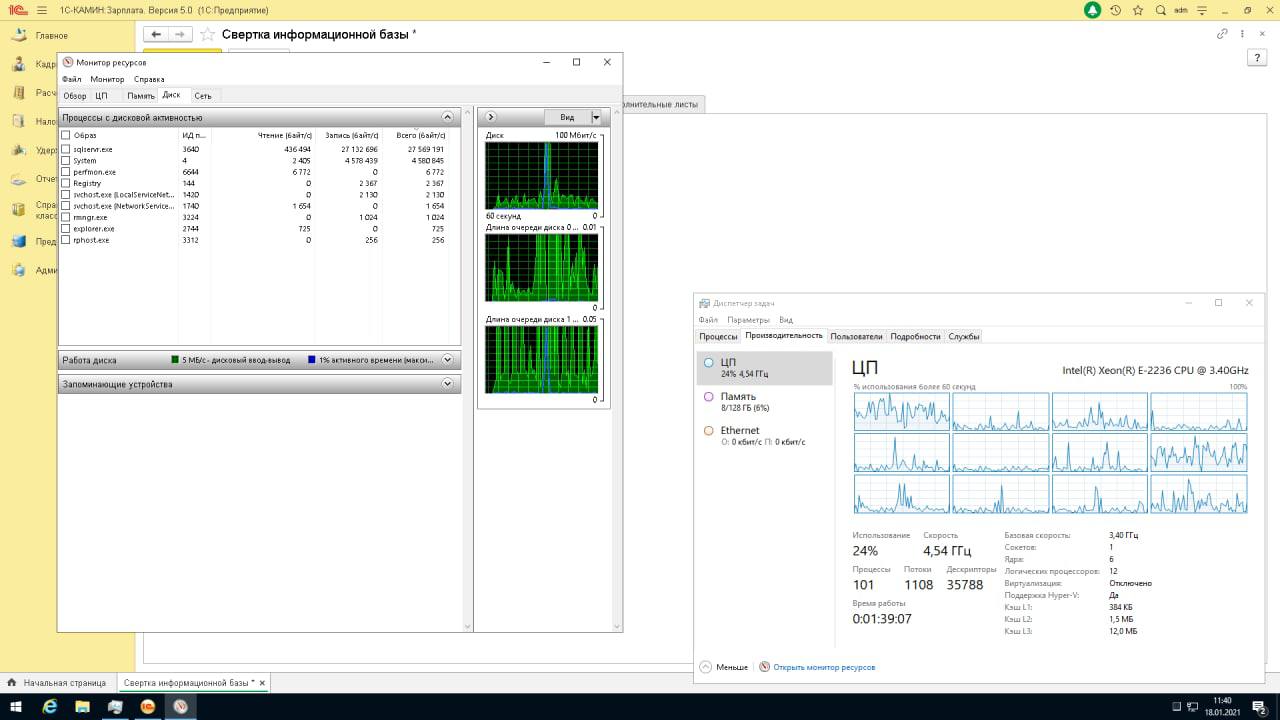Switch to ЦП tab in Resource Monitor
Screen dimensions: 1280x720
101,96
